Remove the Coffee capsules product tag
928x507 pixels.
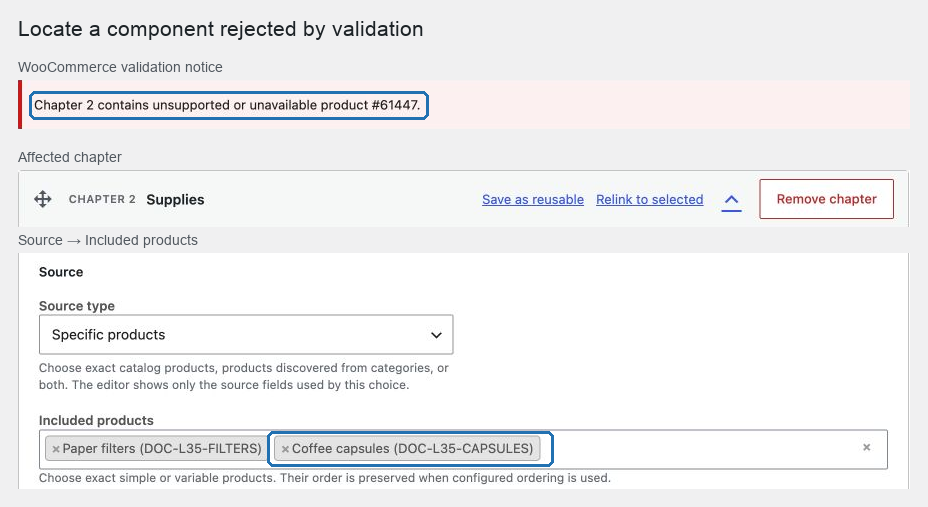tap(285, 449)
